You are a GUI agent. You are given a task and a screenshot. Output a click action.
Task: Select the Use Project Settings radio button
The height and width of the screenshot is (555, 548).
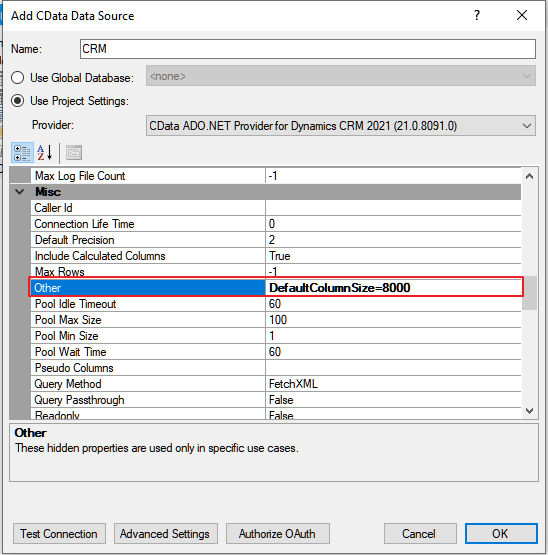pos(17,101)
